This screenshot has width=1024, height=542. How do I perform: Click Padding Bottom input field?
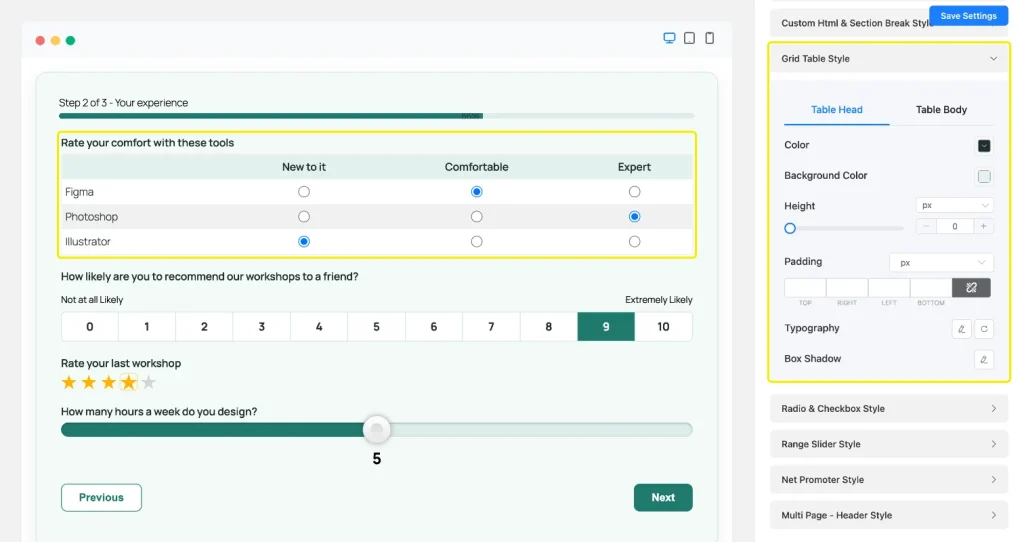point(931,287)
